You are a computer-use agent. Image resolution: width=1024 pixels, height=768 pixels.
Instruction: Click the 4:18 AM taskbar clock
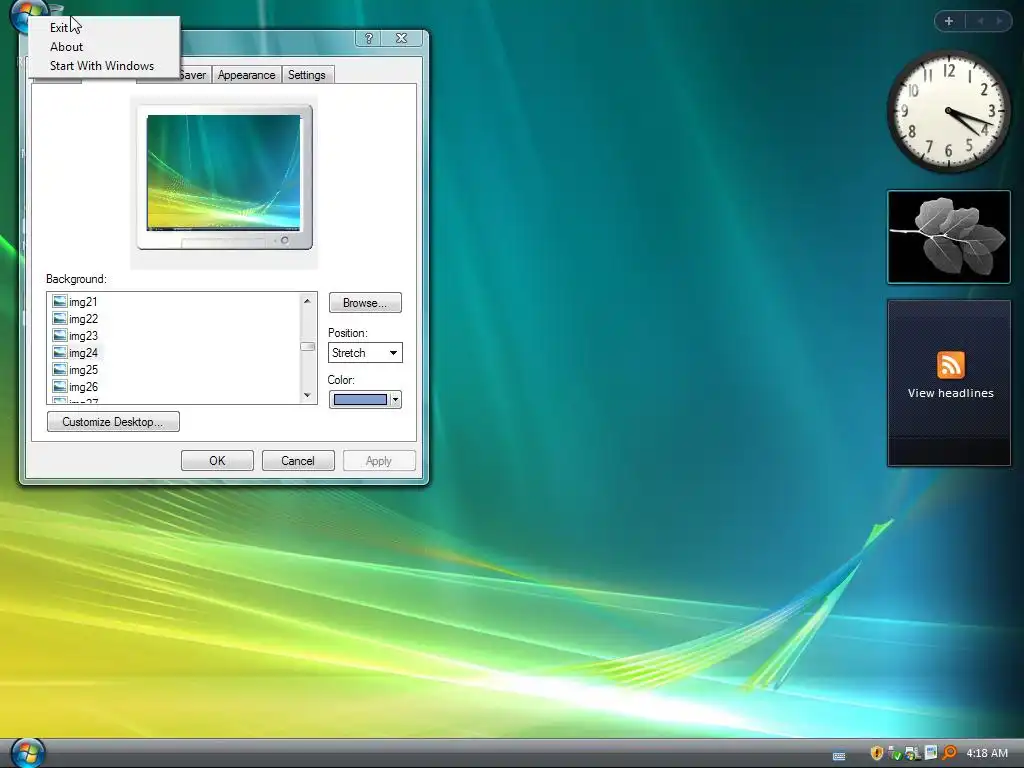pyautogui.click(x=987, y=753)
